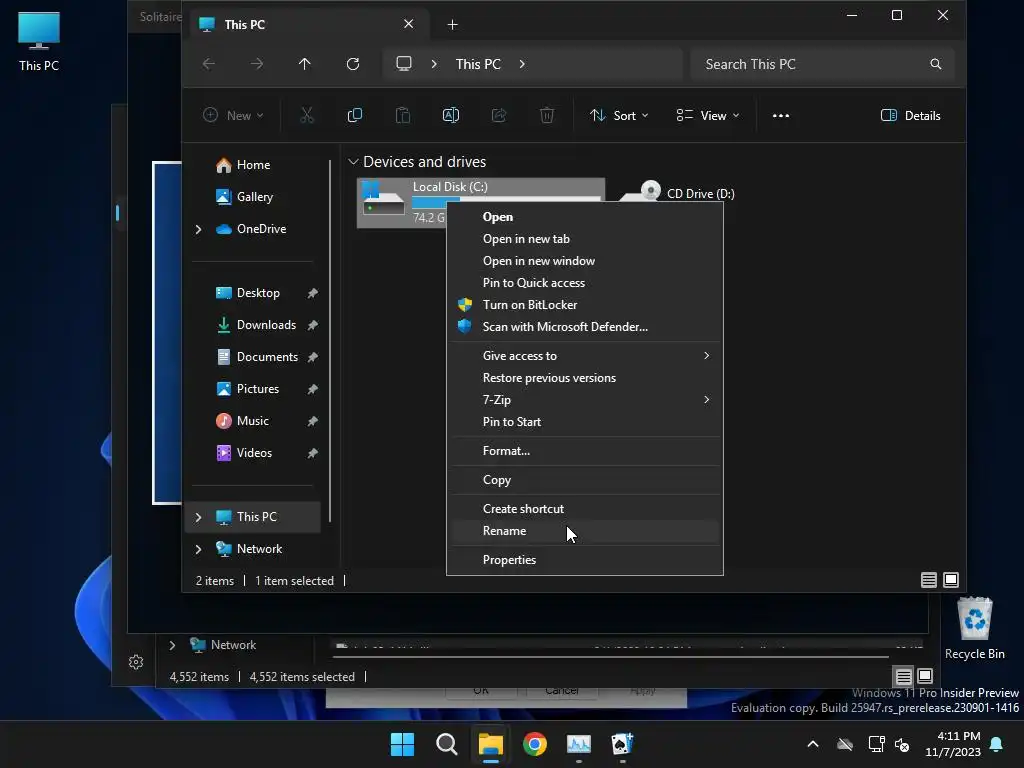Choose Open in new window
Image resolution: width=1024 pixels, height=768 pixels.
[x=584, y=261]
